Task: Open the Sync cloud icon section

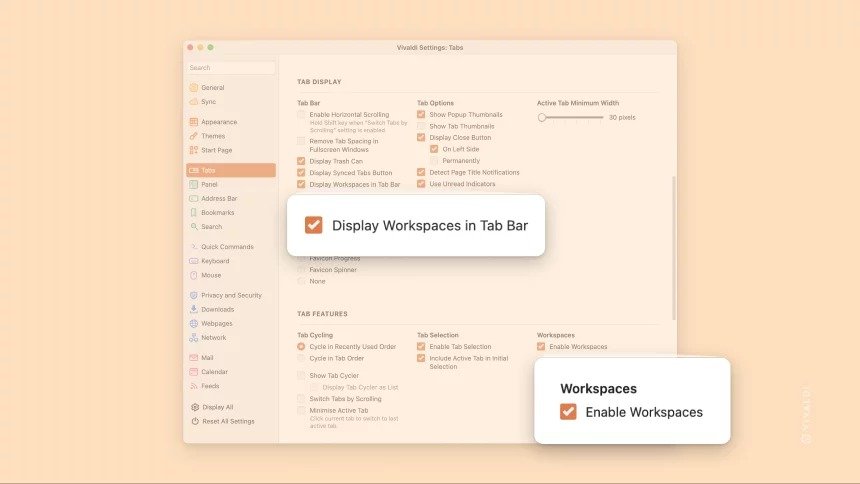Action: point(194,102)
